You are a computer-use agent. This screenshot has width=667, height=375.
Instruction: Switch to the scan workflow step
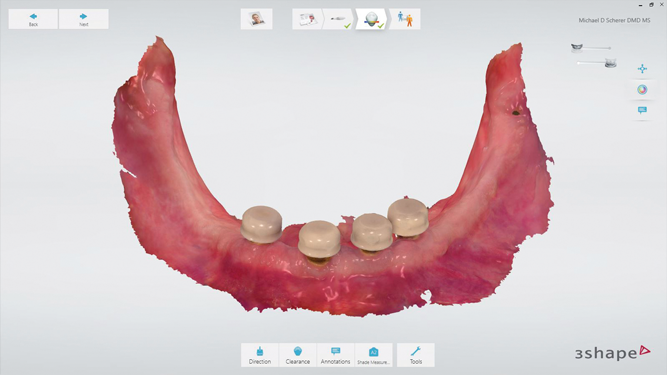point(339,19)
